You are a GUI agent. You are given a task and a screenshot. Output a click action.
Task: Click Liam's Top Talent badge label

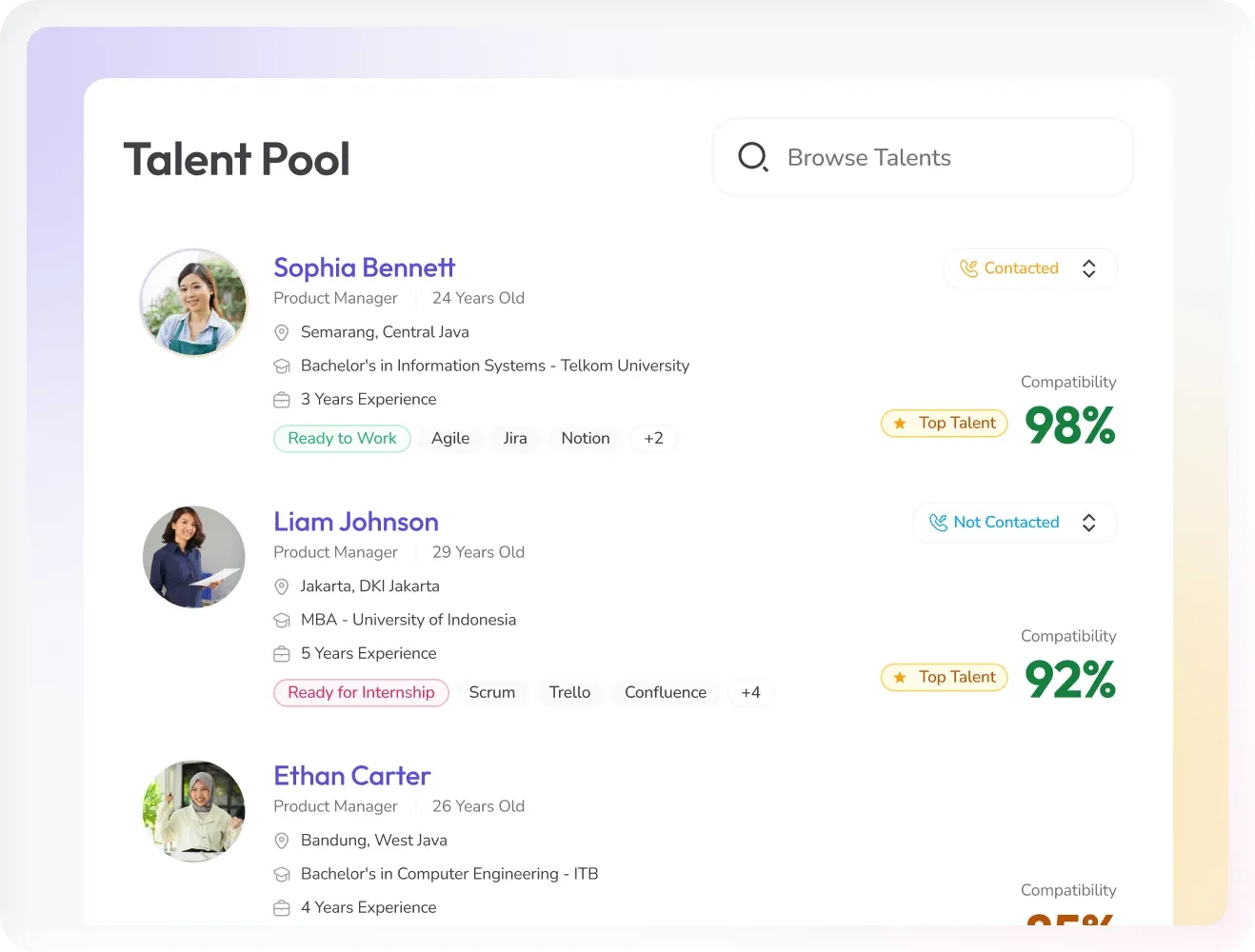point(957,677)
